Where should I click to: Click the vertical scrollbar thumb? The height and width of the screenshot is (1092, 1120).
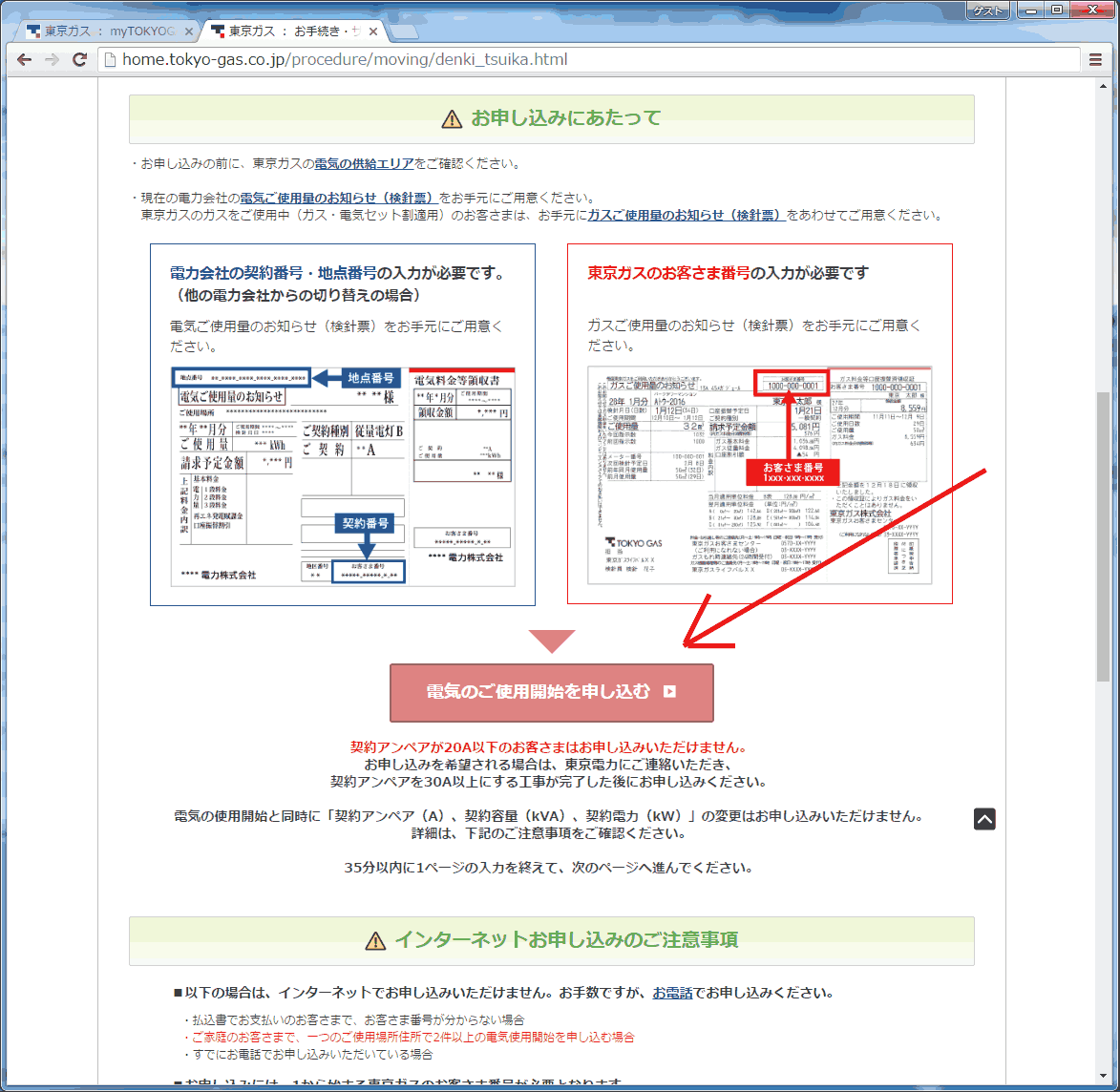point(1103,535)
